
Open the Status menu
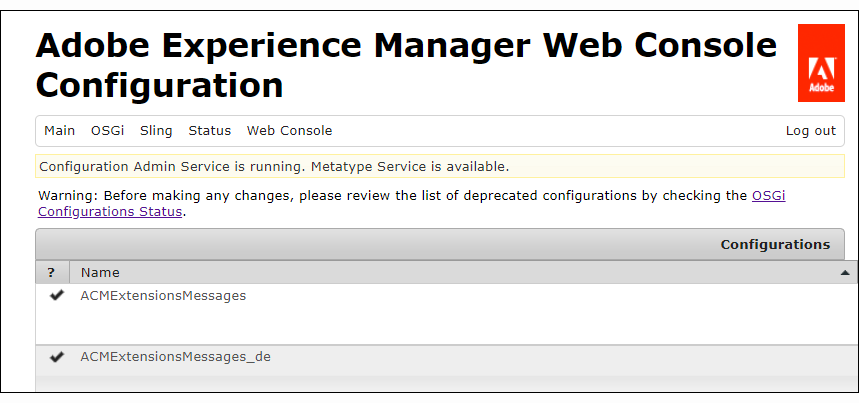coord(209,131)
